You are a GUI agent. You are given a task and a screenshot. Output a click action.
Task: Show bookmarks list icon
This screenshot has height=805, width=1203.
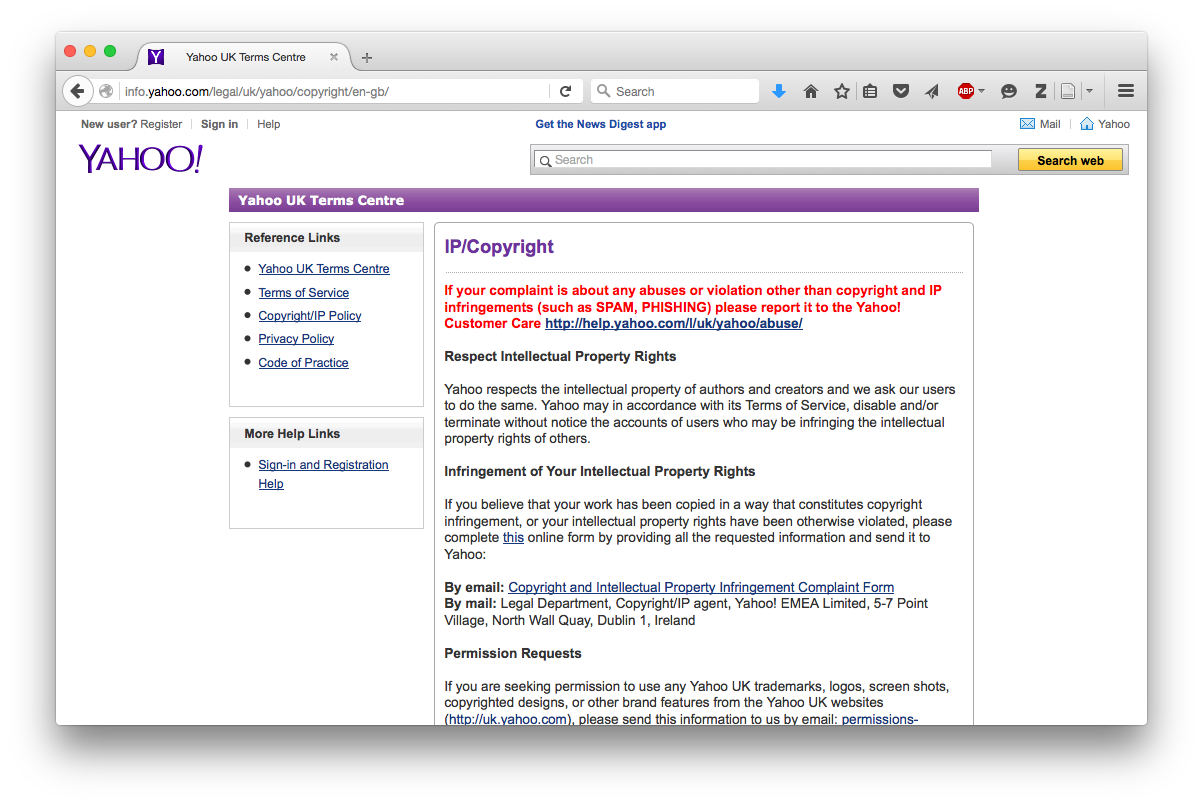coord(870,91)
